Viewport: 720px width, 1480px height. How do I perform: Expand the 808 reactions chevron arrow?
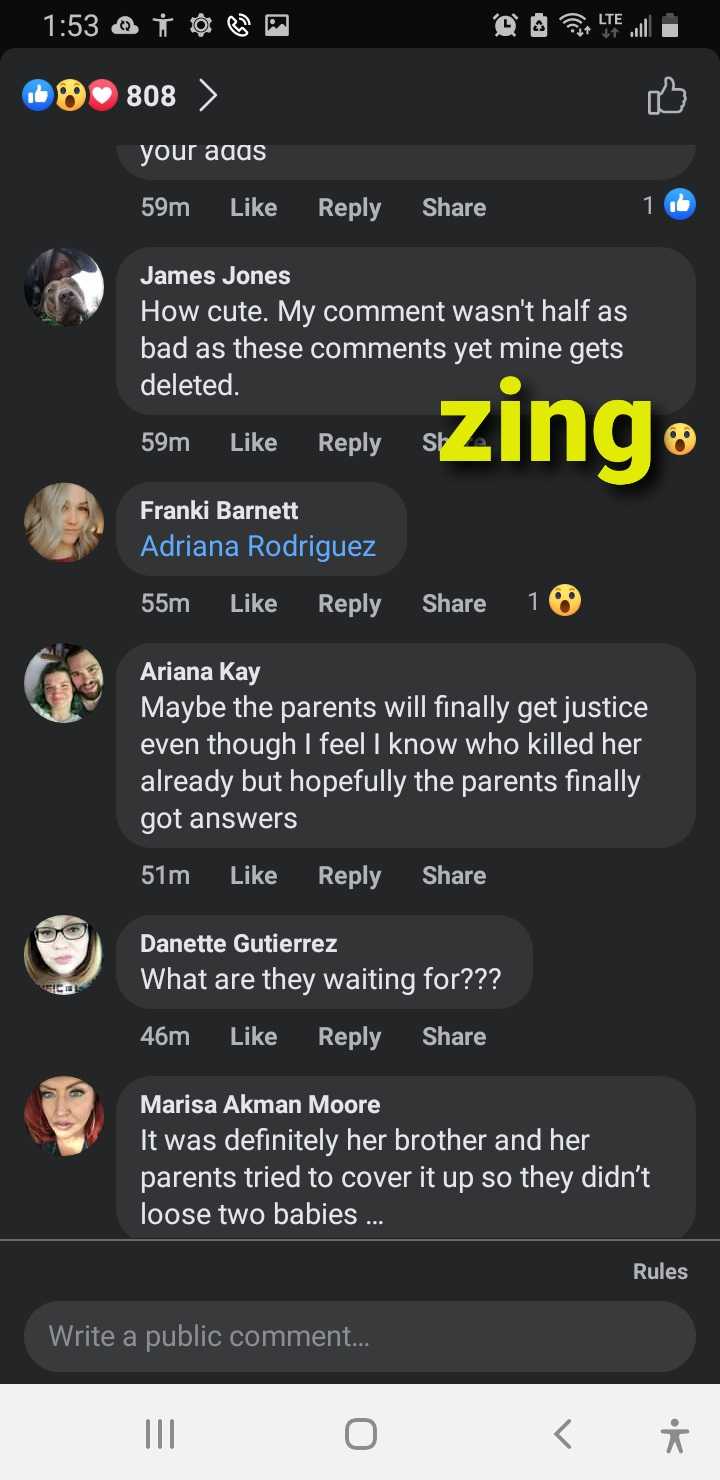[207, 96]
